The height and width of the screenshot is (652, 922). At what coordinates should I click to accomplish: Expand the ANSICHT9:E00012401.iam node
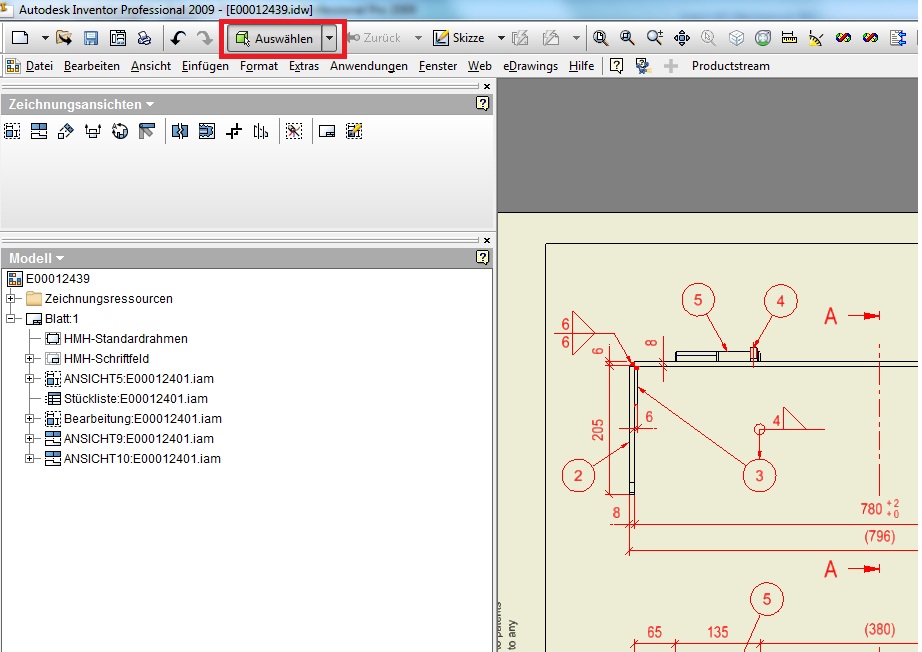point(30,439)
